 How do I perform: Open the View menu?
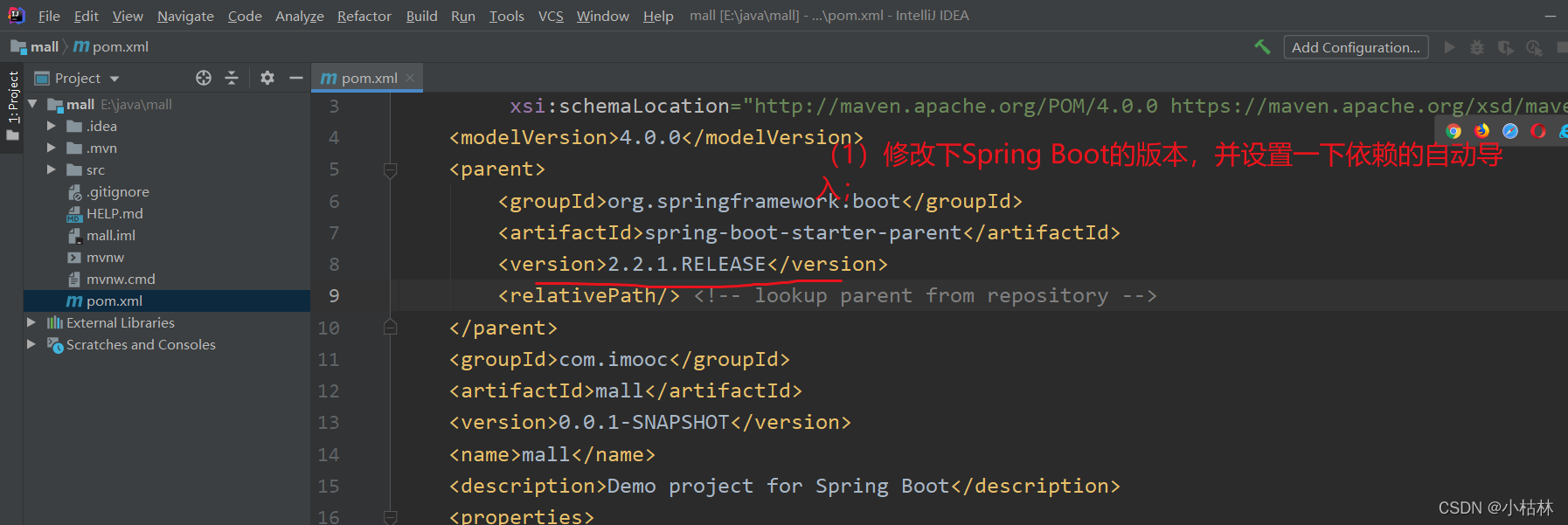[x=128, y=16]
